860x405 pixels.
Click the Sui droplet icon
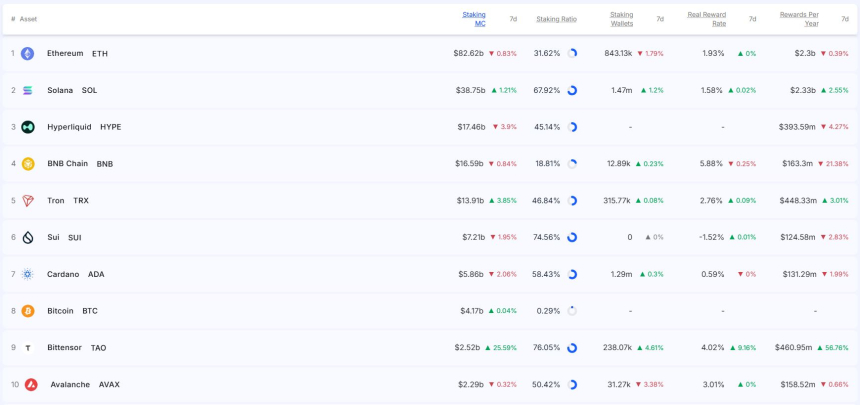[x=28, y=237]
